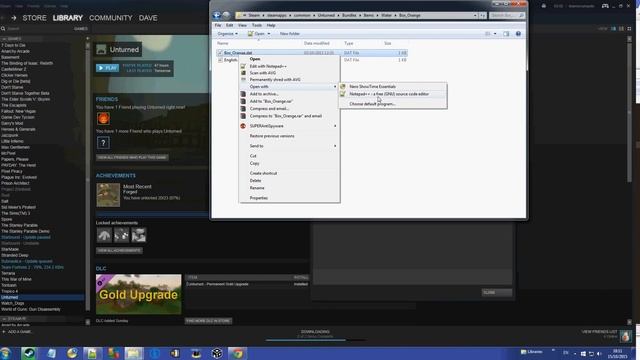
Task: Click the Explorer forward navigation arrow
Action: pyautogui.click(x=226, y=16)
